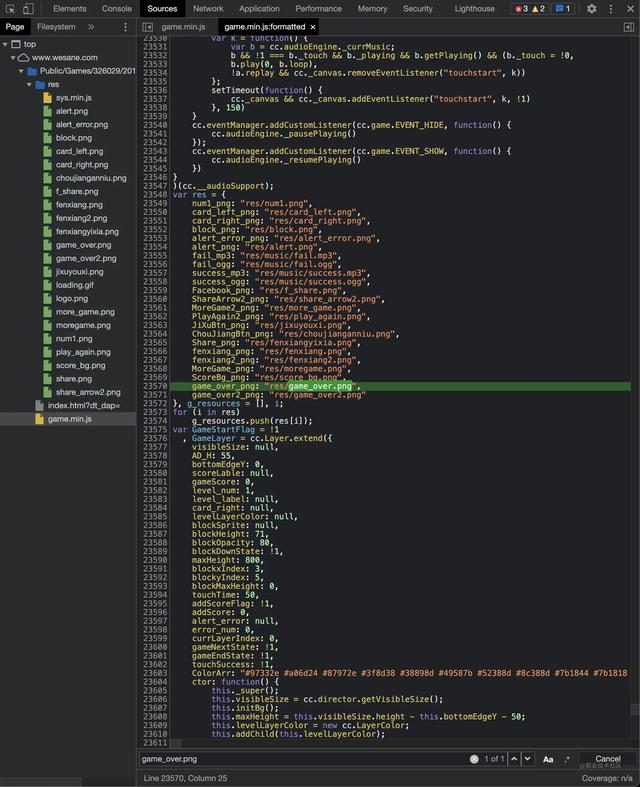Toggle the navigator sidebar icon

147,27
